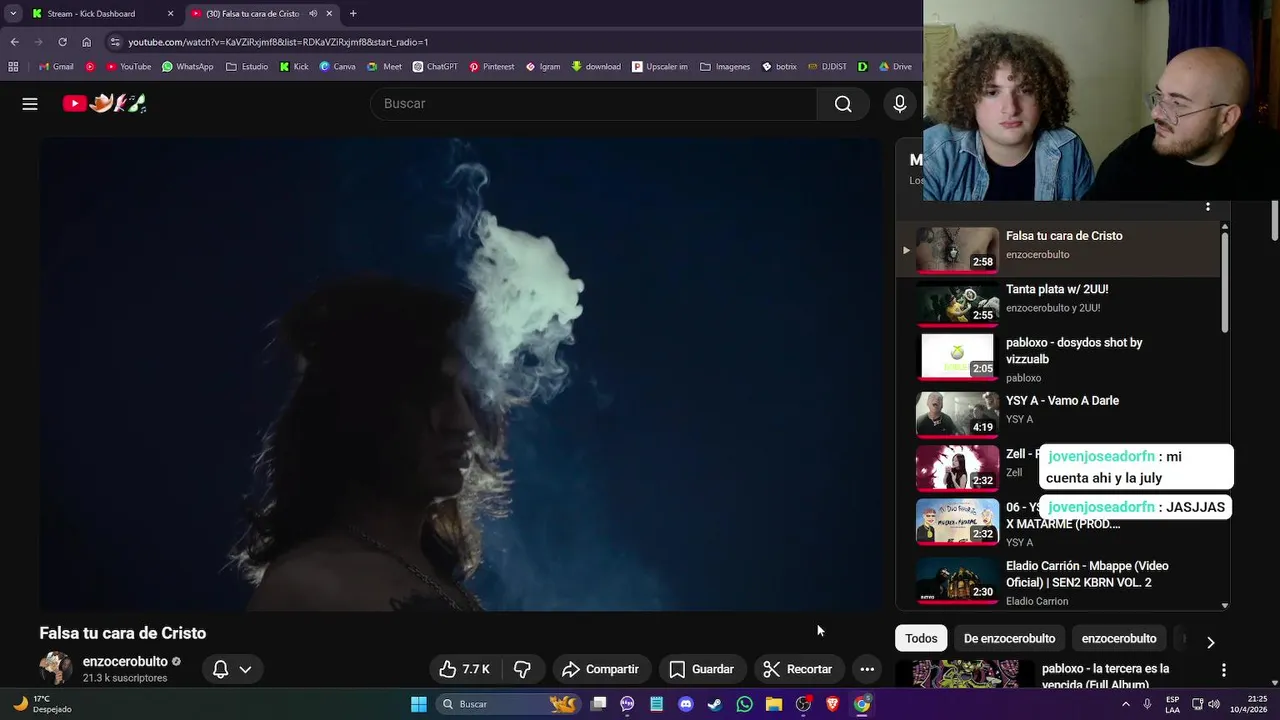The width and height of the screenshot is (1280, 720).
Task: Click the taskbar Buscar search box
Action: [x=509, y=704]
